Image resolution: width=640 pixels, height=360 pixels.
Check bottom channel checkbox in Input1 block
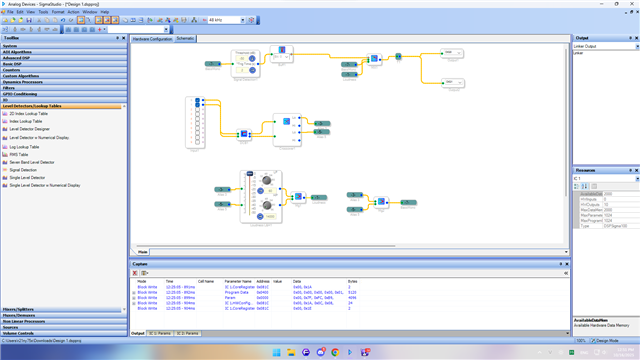tap(198, 142)
